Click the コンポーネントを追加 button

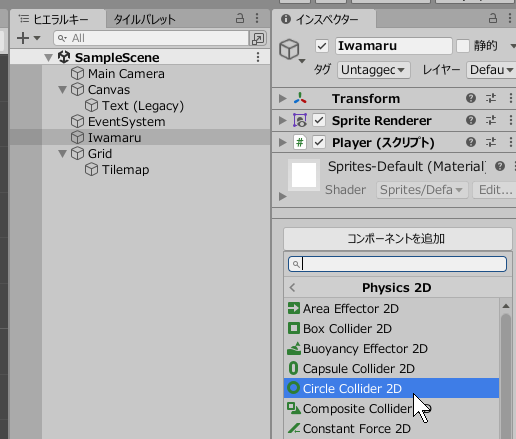(x=398, y=239)
